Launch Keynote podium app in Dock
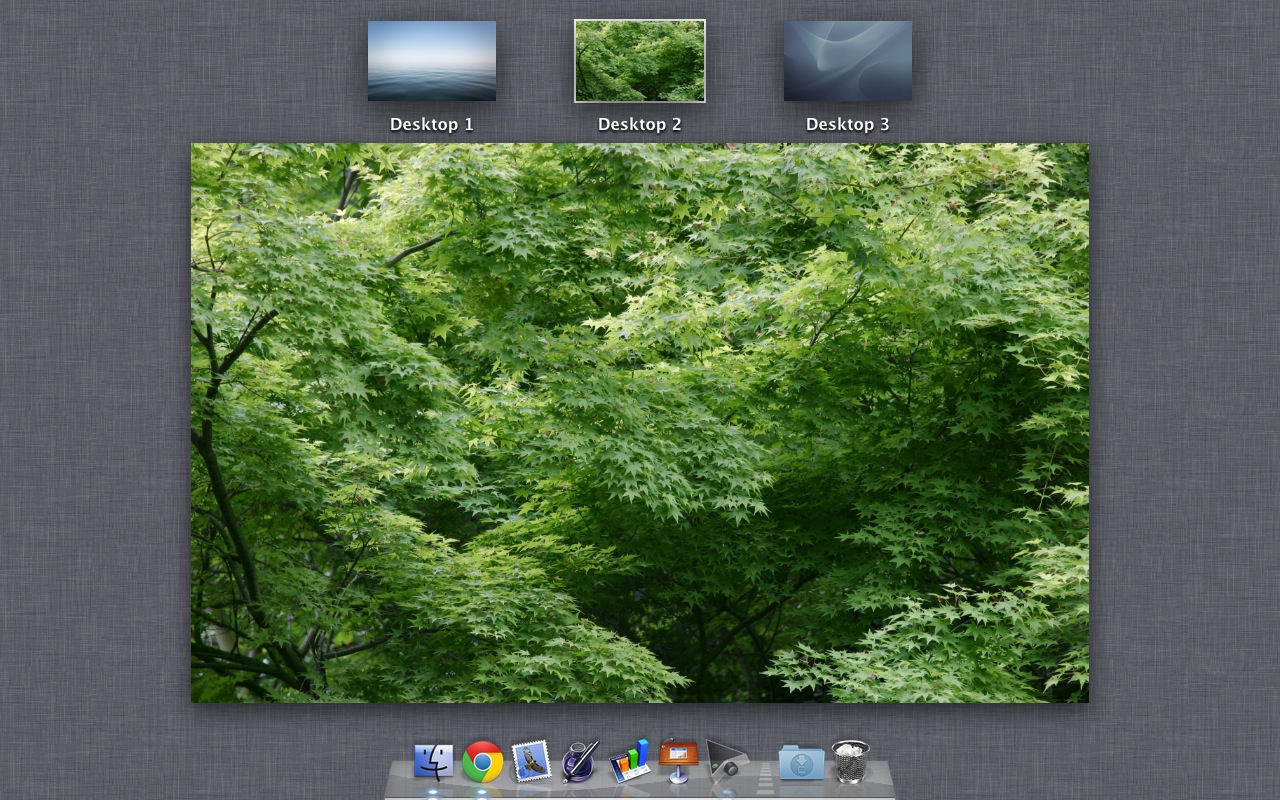This screenshot has height=800, width=1280. pyautogui.click(x=678, y=761)
